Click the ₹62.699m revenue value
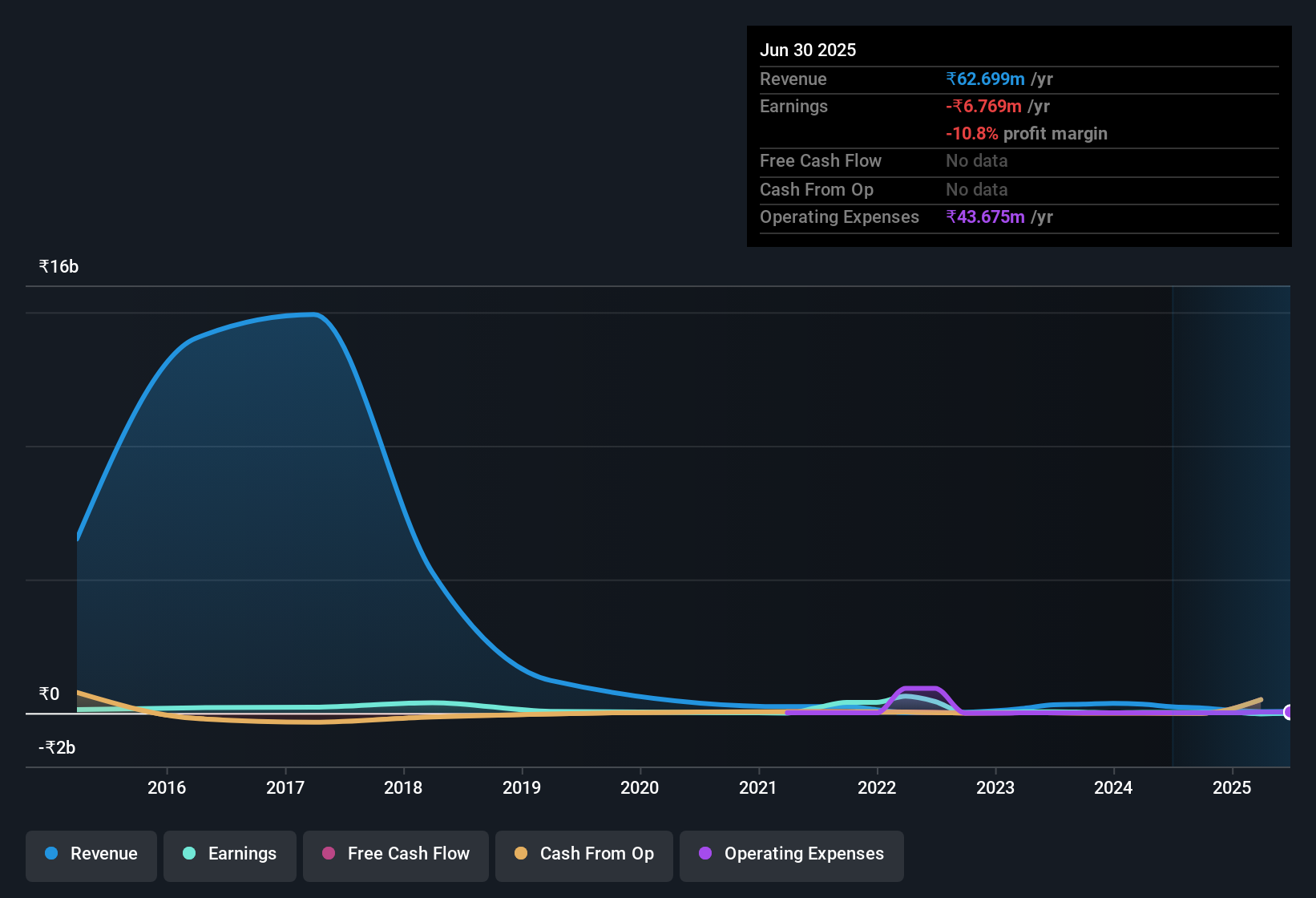Screen dimensions: 1316x898 985,79
